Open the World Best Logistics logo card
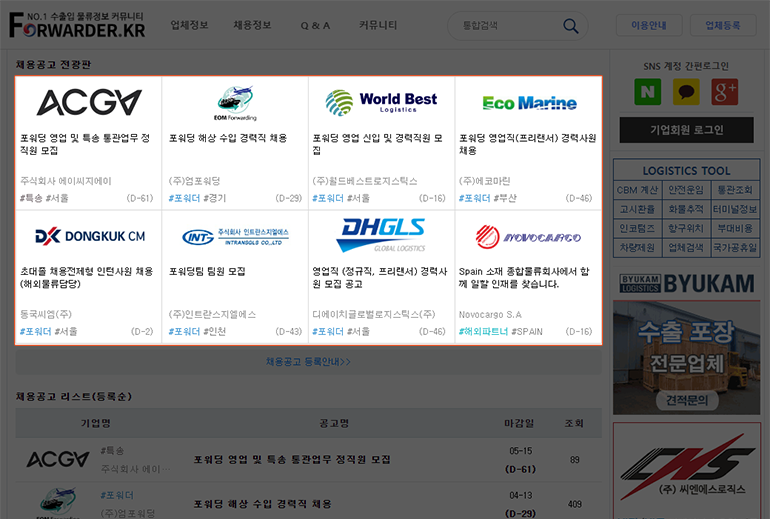The width and height of the screenshot is (770, 519). 381,102
